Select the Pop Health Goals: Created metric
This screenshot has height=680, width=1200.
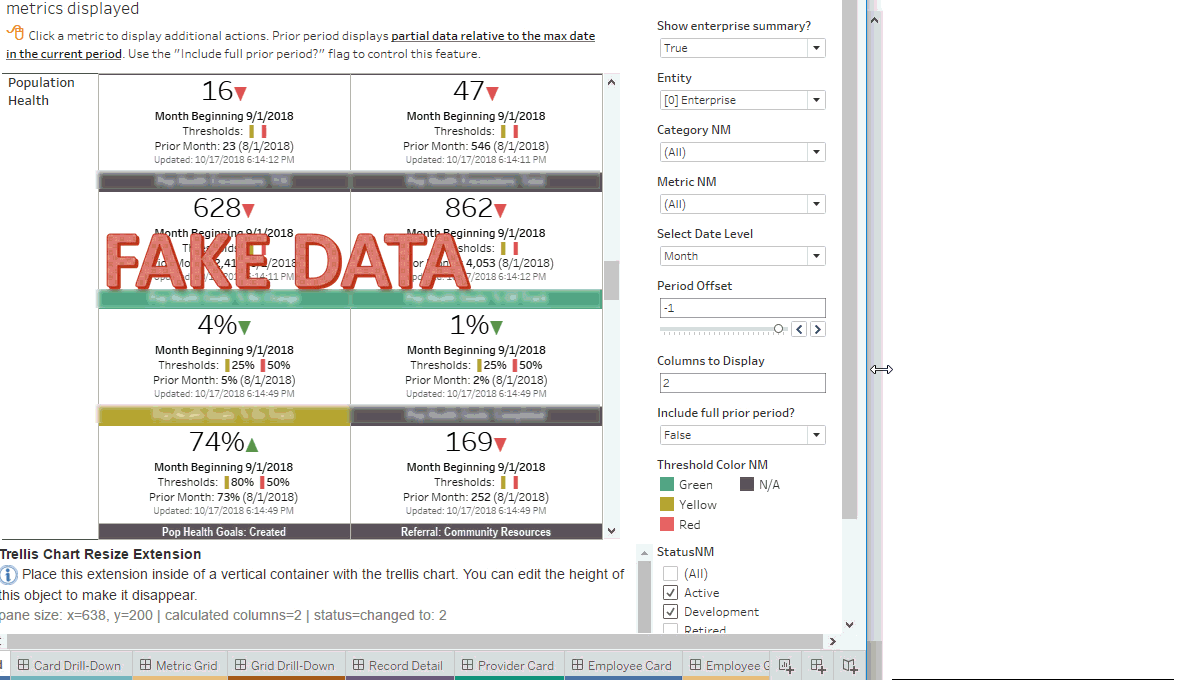(x=224, y=532)
